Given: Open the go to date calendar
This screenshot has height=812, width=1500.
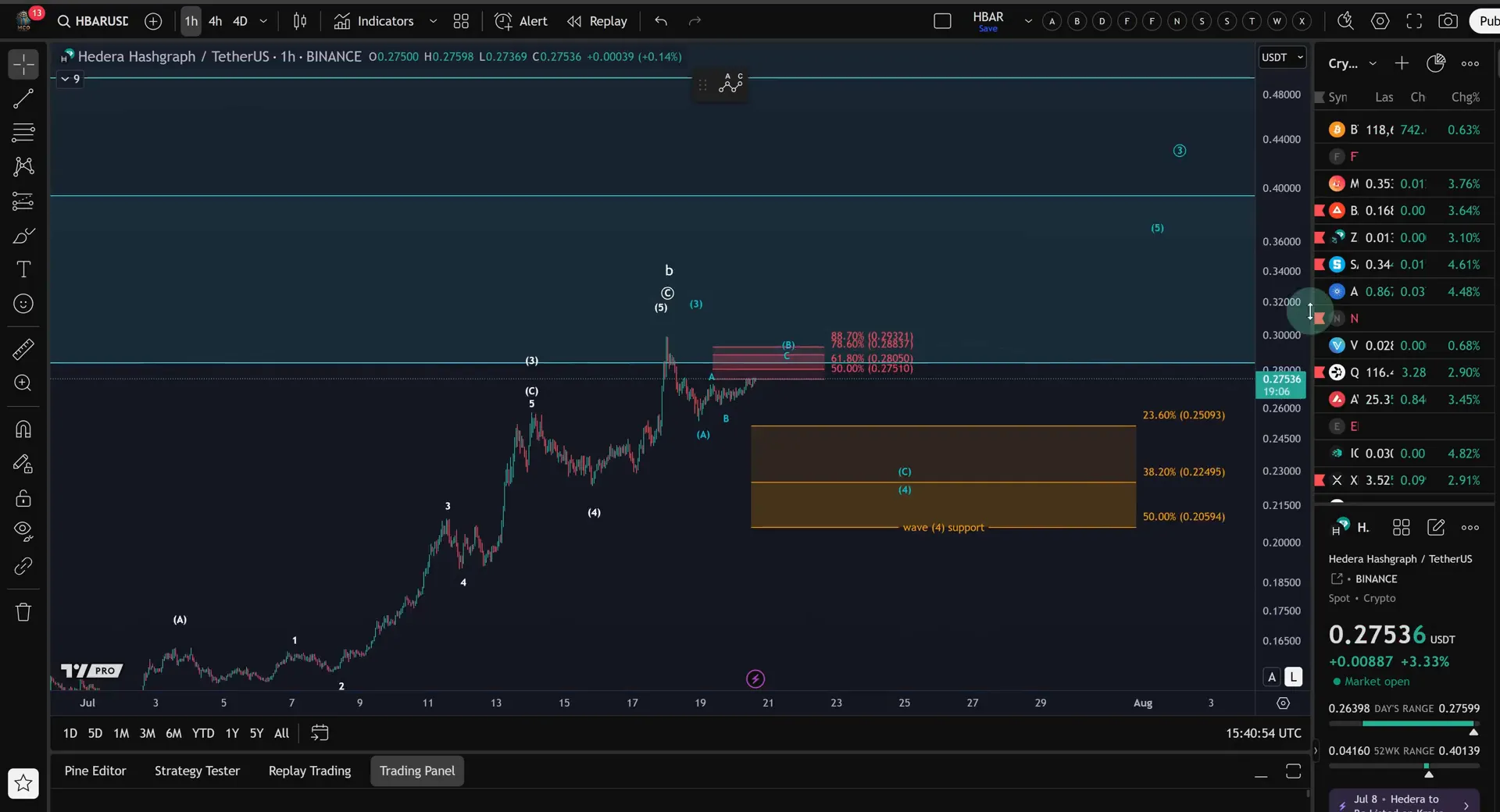Looking at the screenshot, I should [x=320, y=733].
